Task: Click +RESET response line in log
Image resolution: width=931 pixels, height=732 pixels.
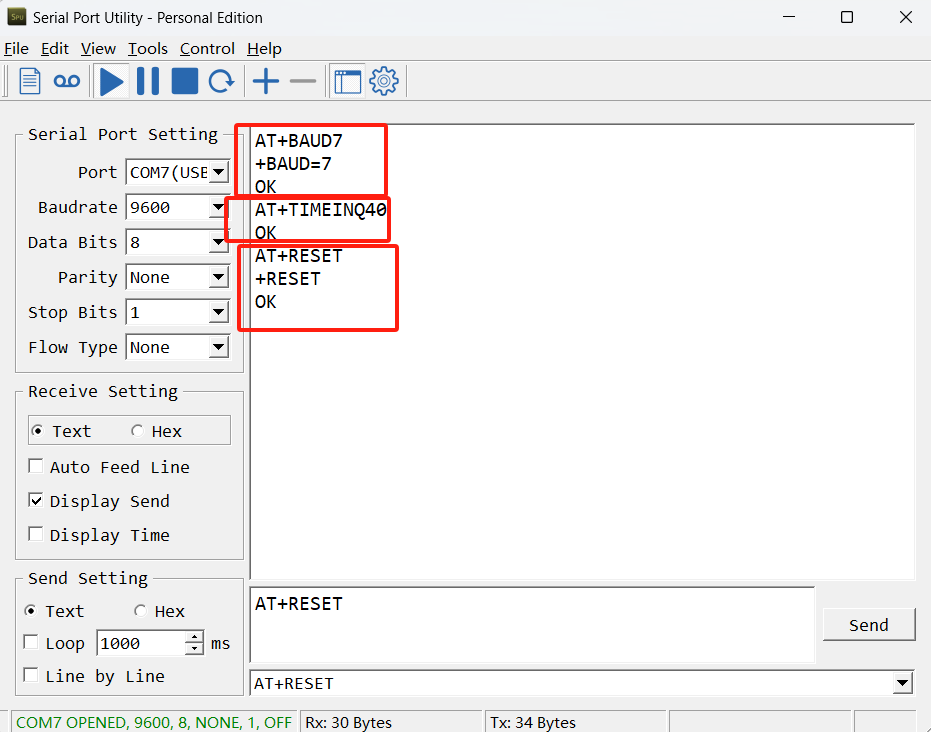Action: (x=287, y=279)
